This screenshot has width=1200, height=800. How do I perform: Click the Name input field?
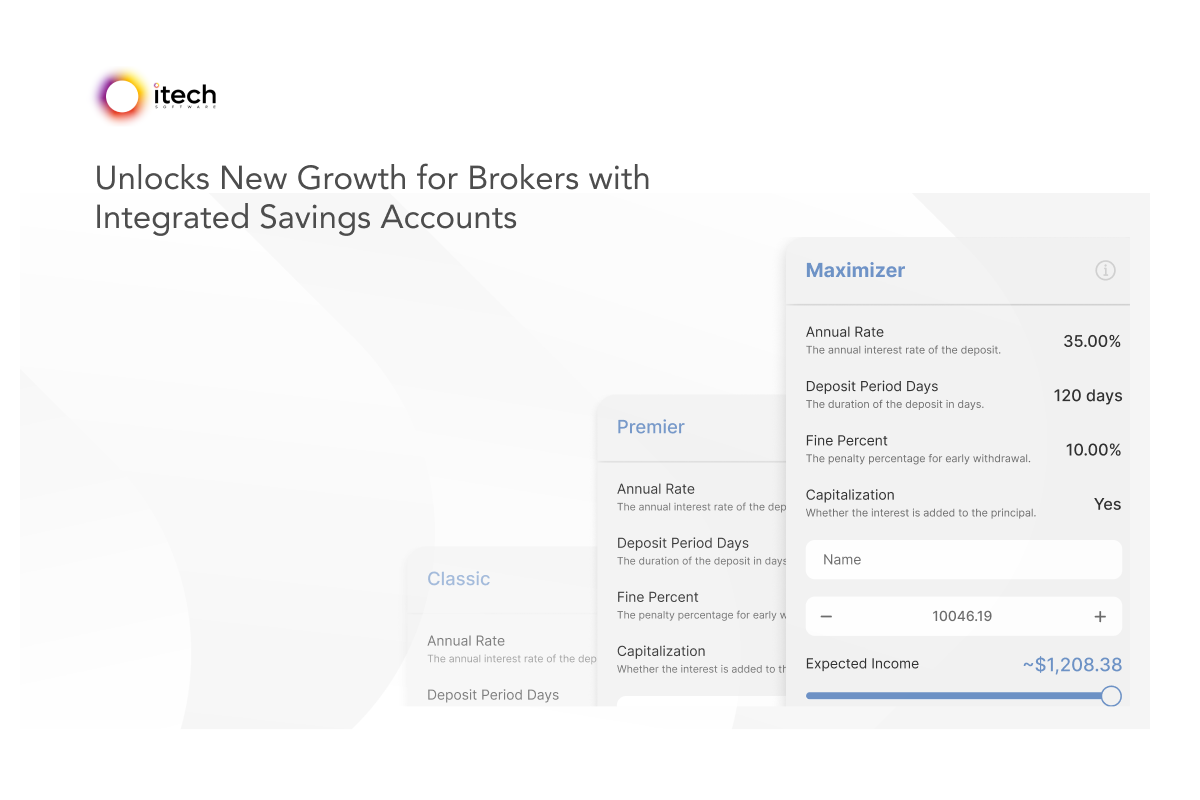(963, 560)
